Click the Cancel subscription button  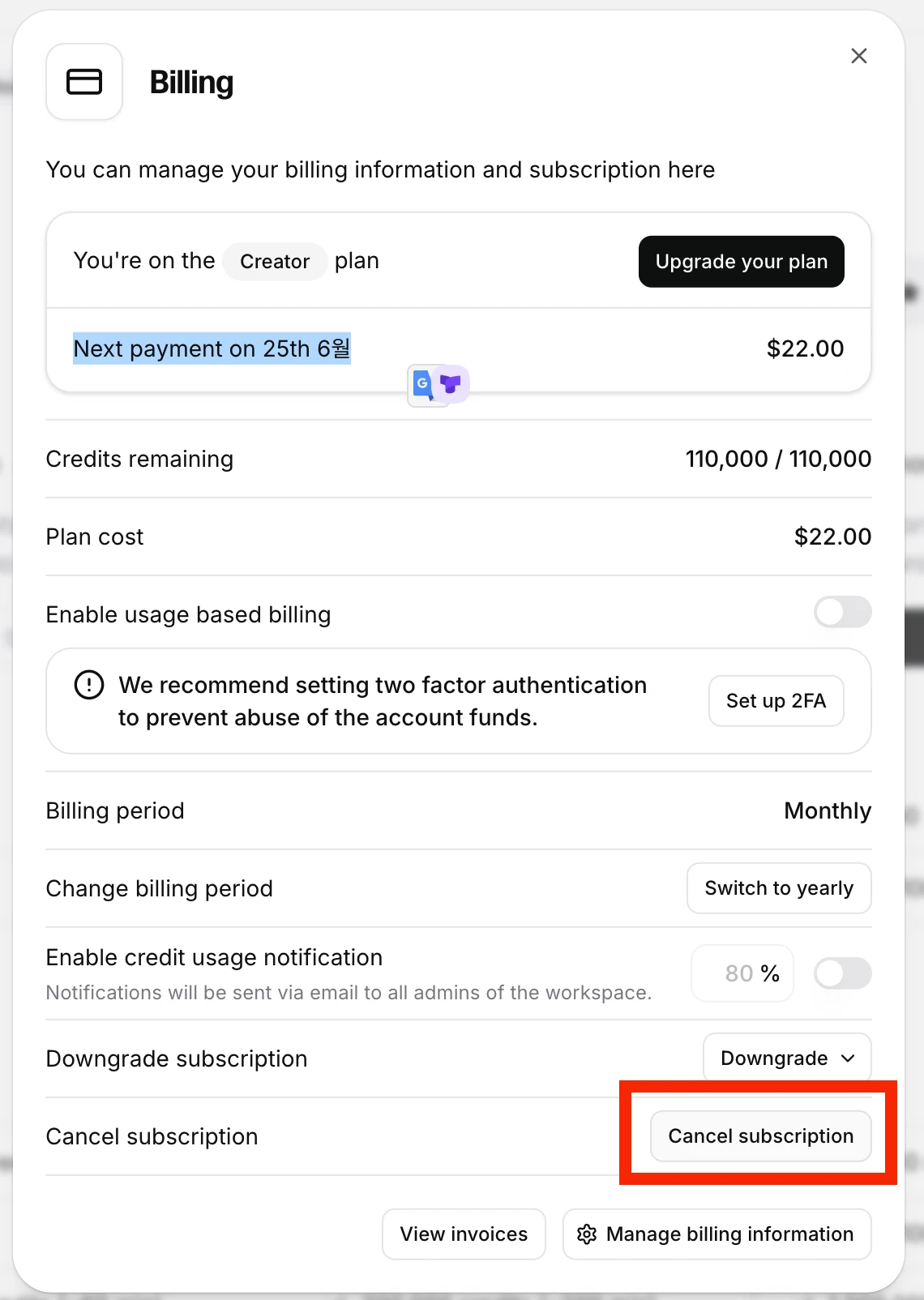click(x=761, y=1136)
